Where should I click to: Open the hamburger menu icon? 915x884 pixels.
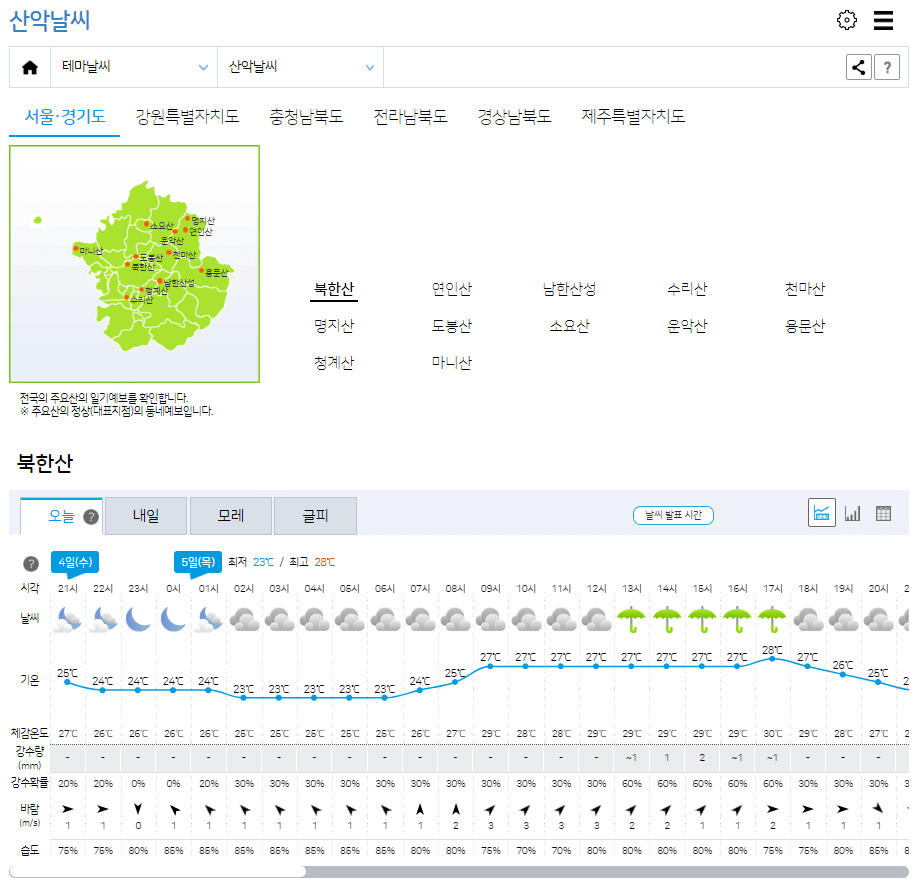point(883,20)
